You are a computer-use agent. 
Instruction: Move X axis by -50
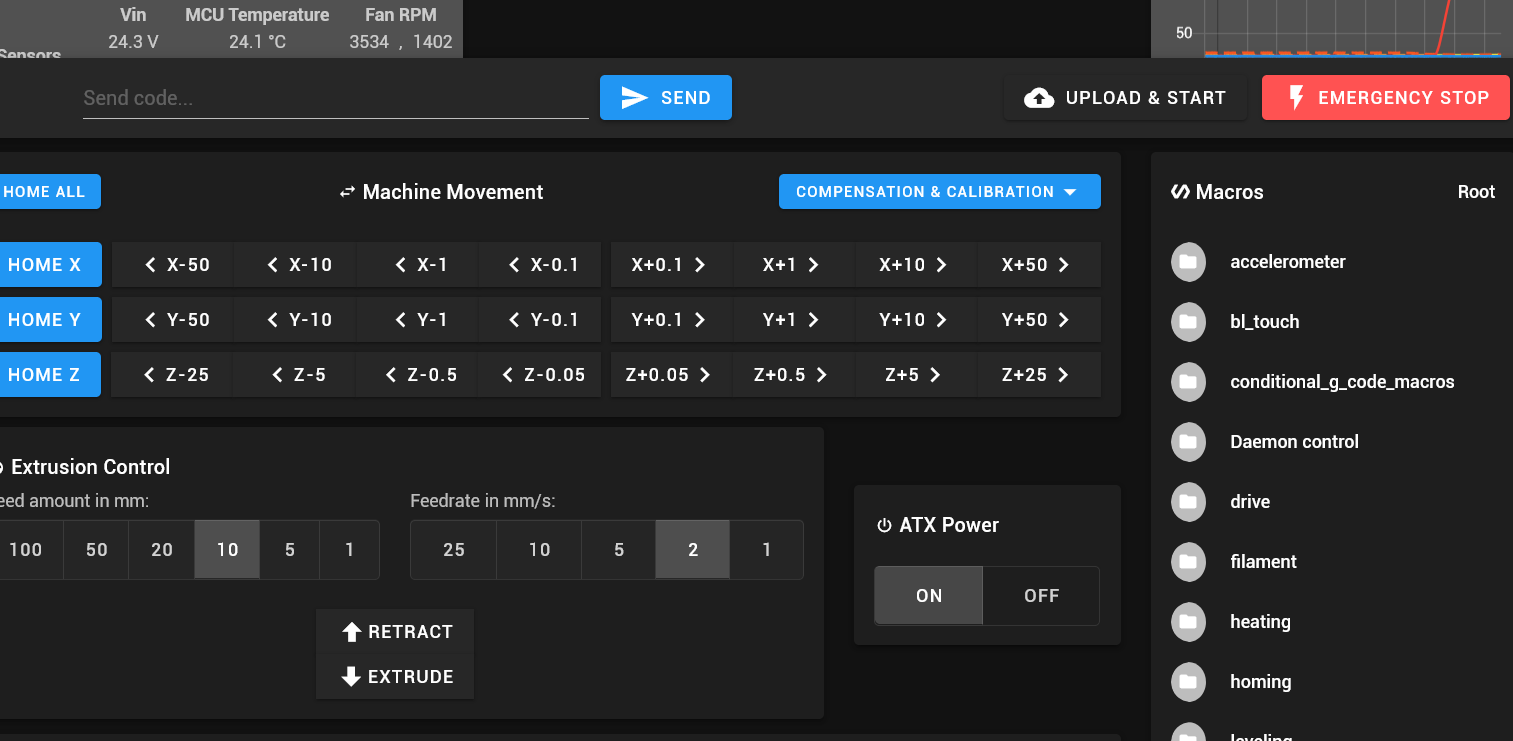[173, 265]
